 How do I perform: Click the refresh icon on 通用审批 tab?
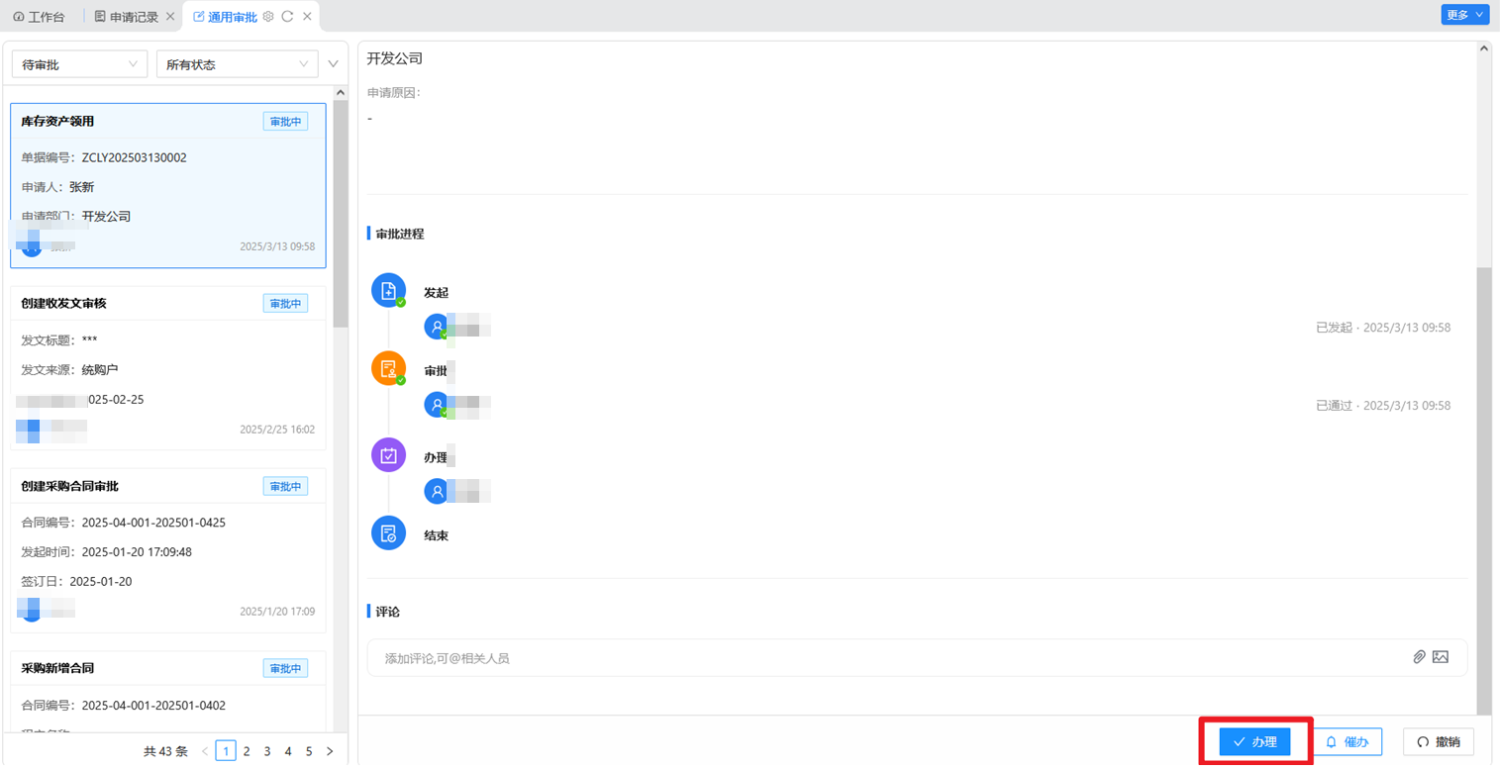pyautogui.click(x=287, y=17)
